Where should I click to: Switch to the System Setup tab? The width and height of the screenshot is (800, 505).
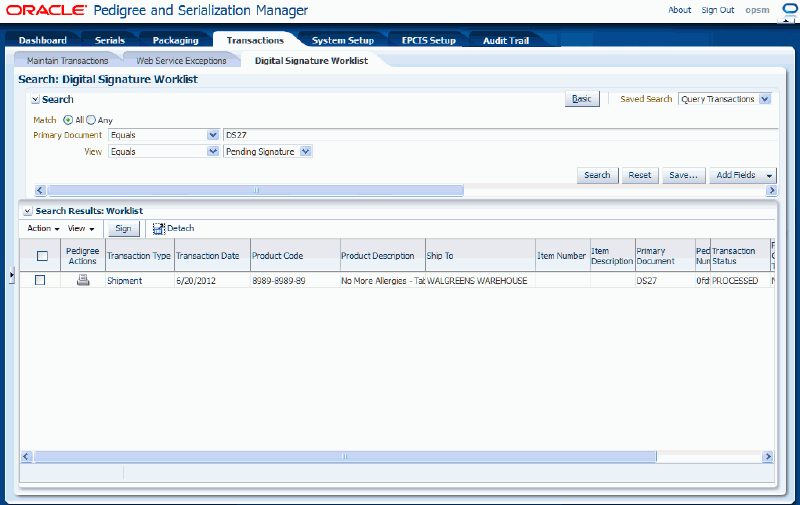pyautogui.click(x=343, y=40)
